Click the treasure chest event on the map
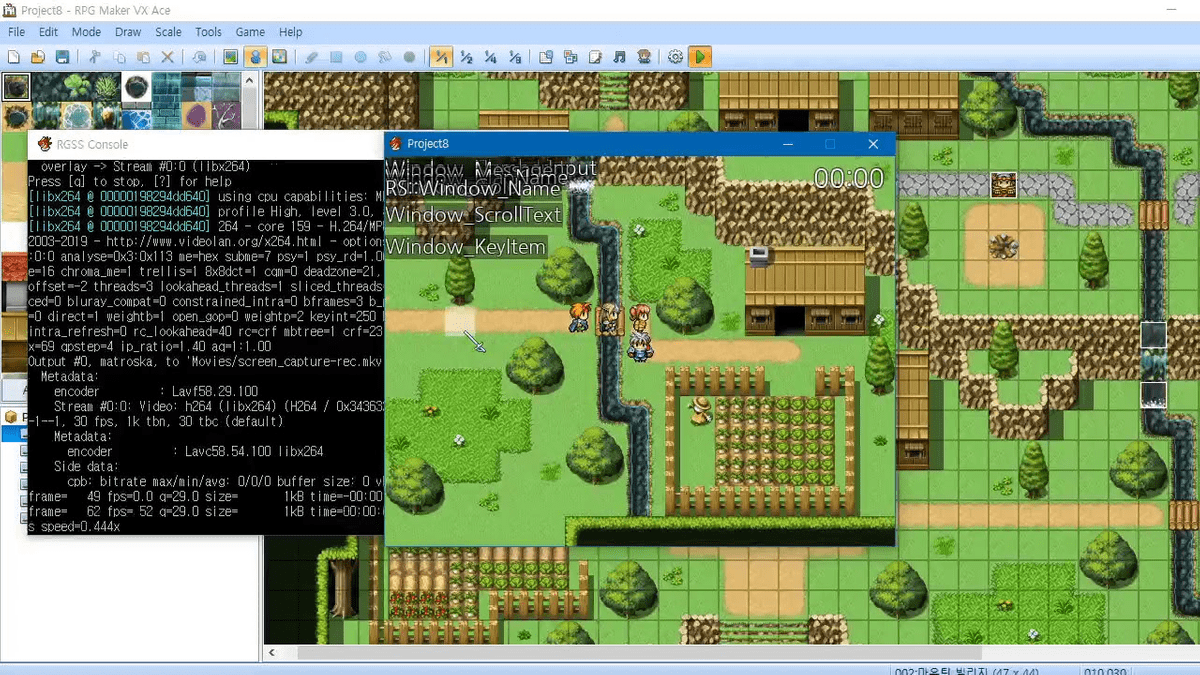This screenshot has width=1200, height=675. tap(1004, 184)
